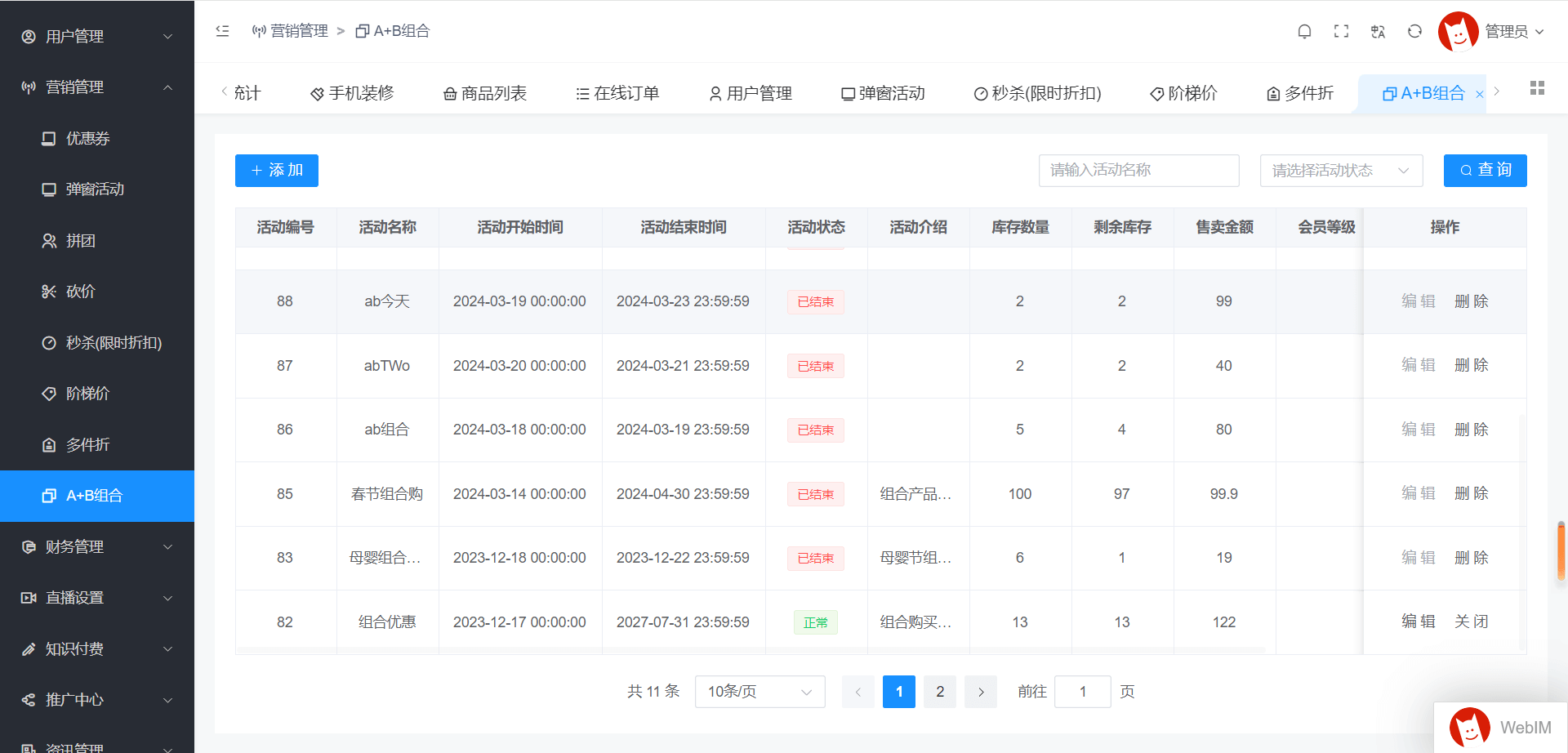Click 营销管理 breadcrumb link
Screen dimensions: 1568x753
[x=290, y=31]
